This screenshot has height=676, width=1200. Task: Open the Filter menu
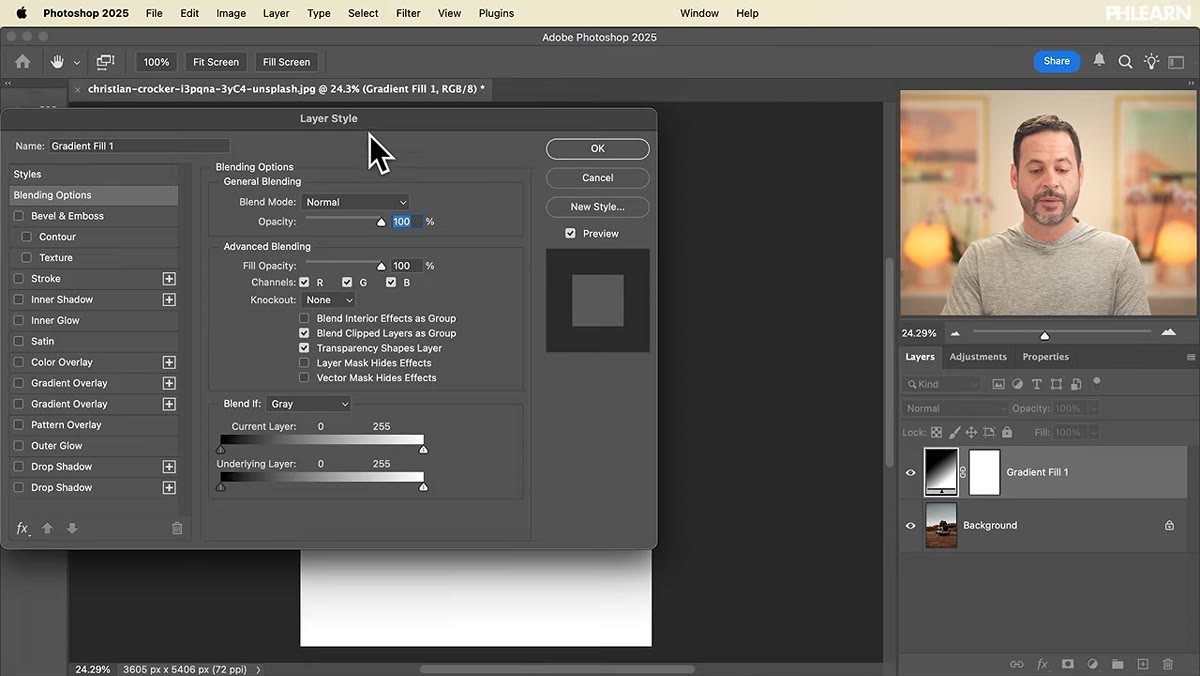click(x=408, y=13)
